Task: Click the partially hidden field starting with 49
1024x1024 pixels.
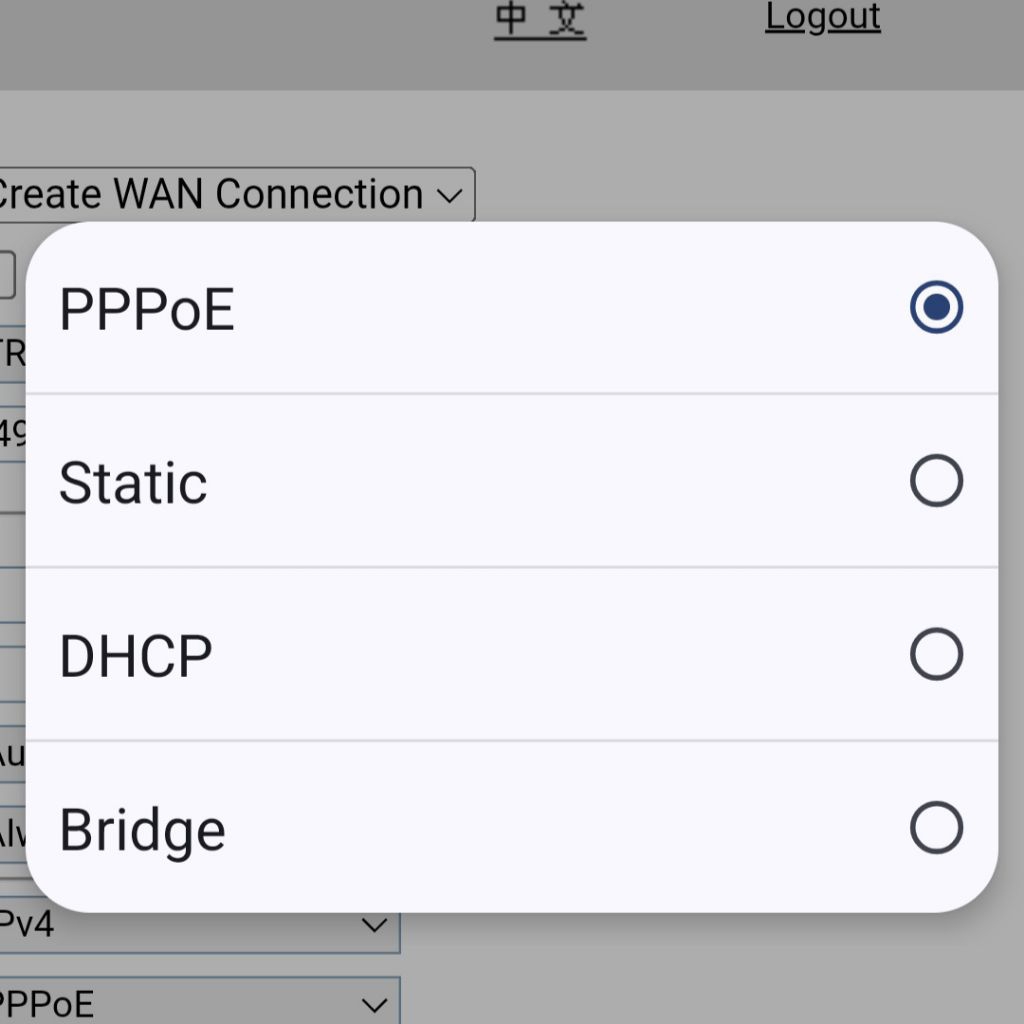Action: tap(12, 434)
